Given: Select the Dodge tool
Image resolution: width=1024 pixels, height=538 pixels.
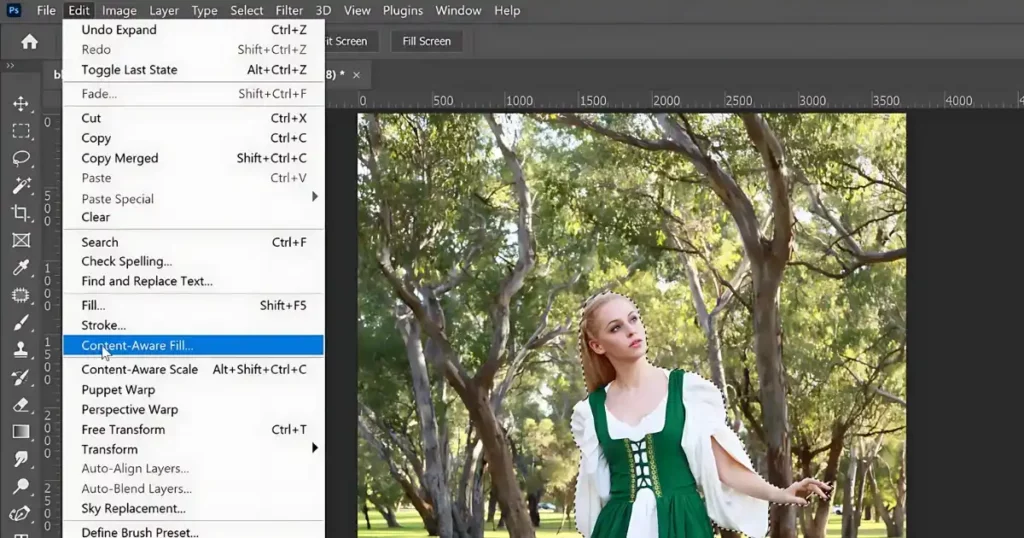Looking at the screenshot, I should (21, 486).
